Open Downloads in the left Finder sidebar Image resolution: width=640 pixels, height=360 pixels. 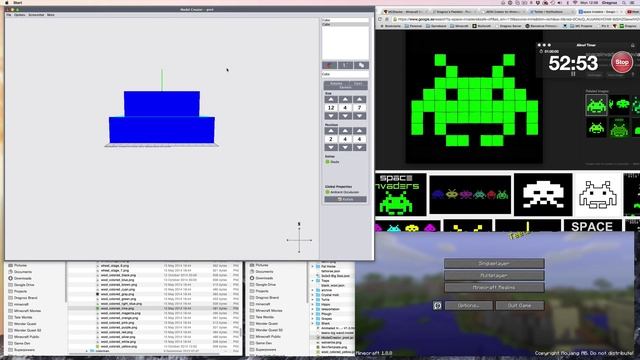20,278
